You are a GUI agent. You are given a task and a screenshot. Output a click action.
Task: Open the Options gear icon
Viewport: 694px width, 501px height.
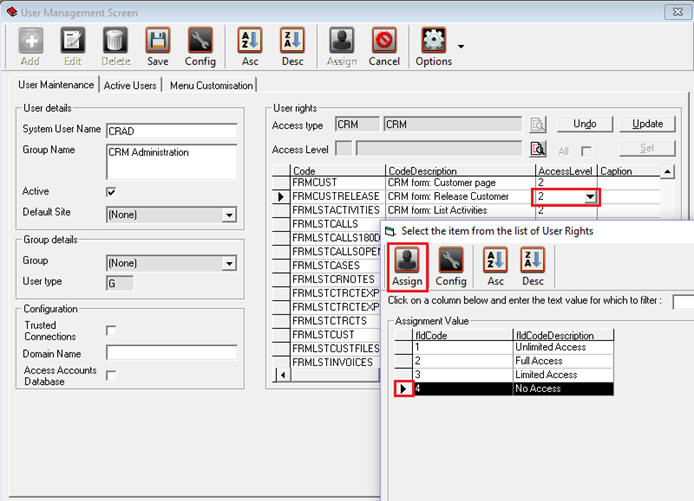coord(434,41)
